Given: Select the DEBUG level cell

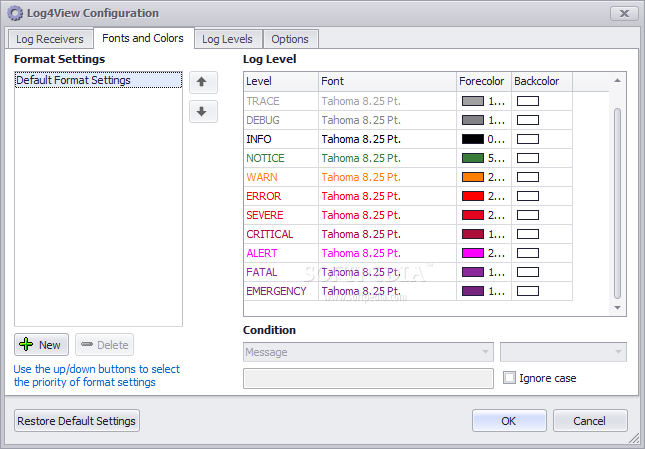Looking at the screenshot, I should [281, 120].
